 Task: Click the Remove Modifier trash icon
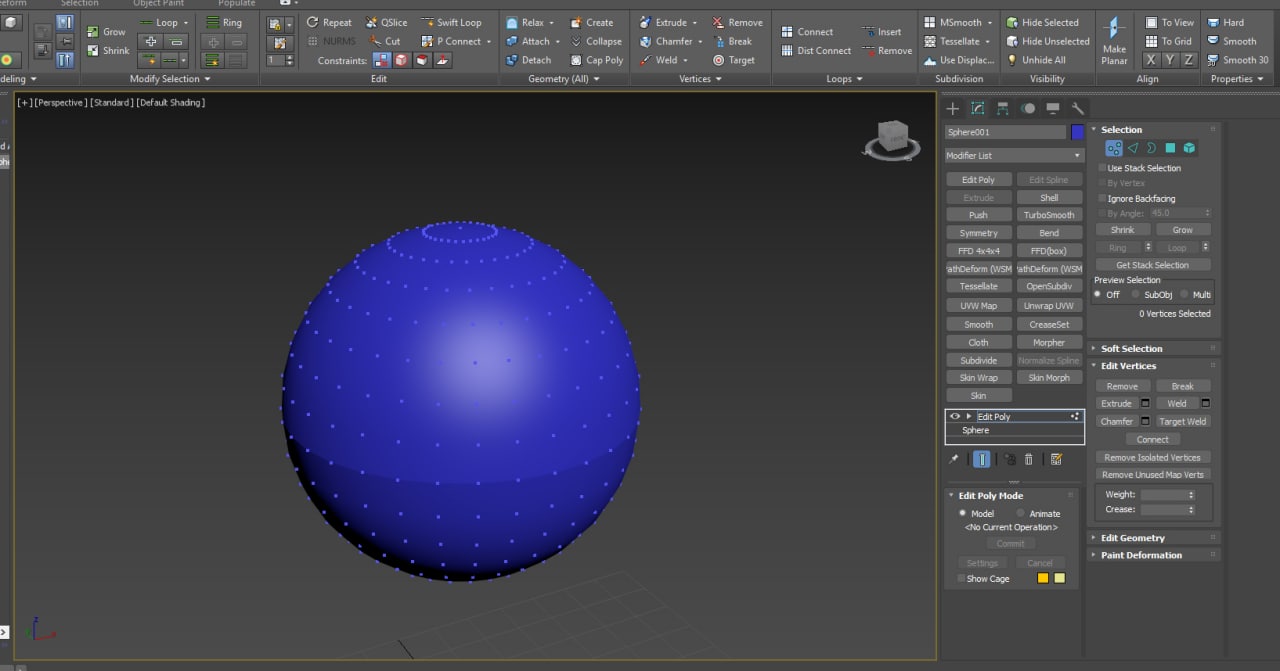coord(1028,459)
